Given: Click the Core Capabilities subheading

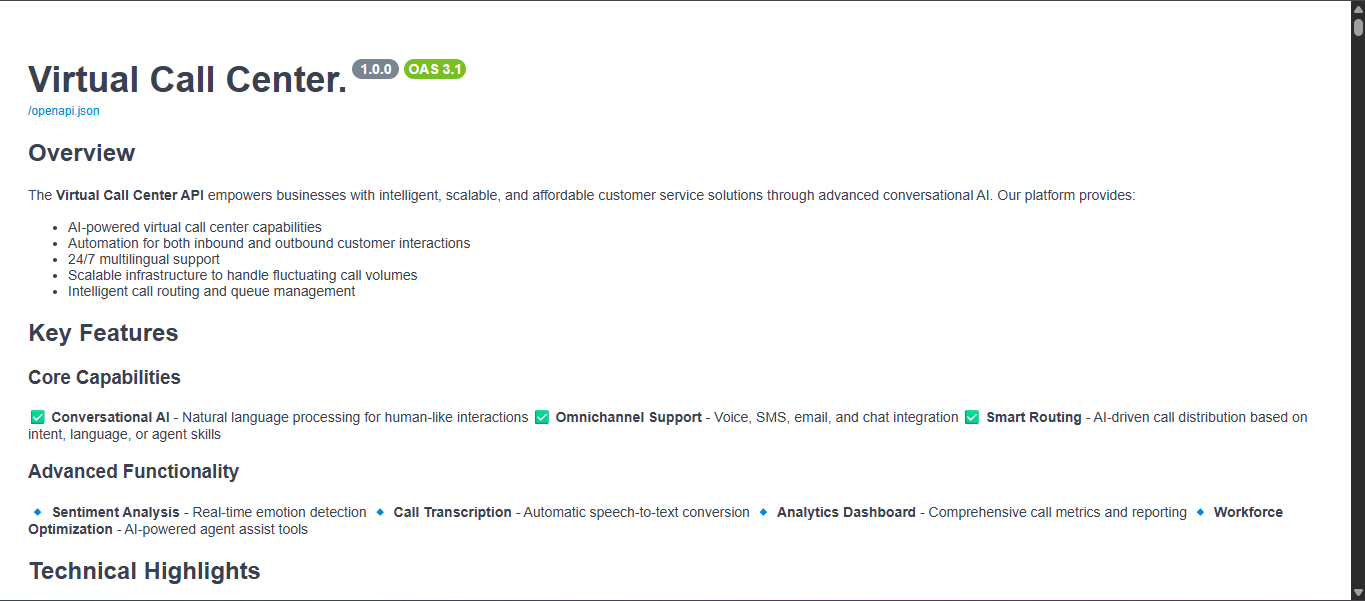Looking at the screenshot, I should click(105, 377).
